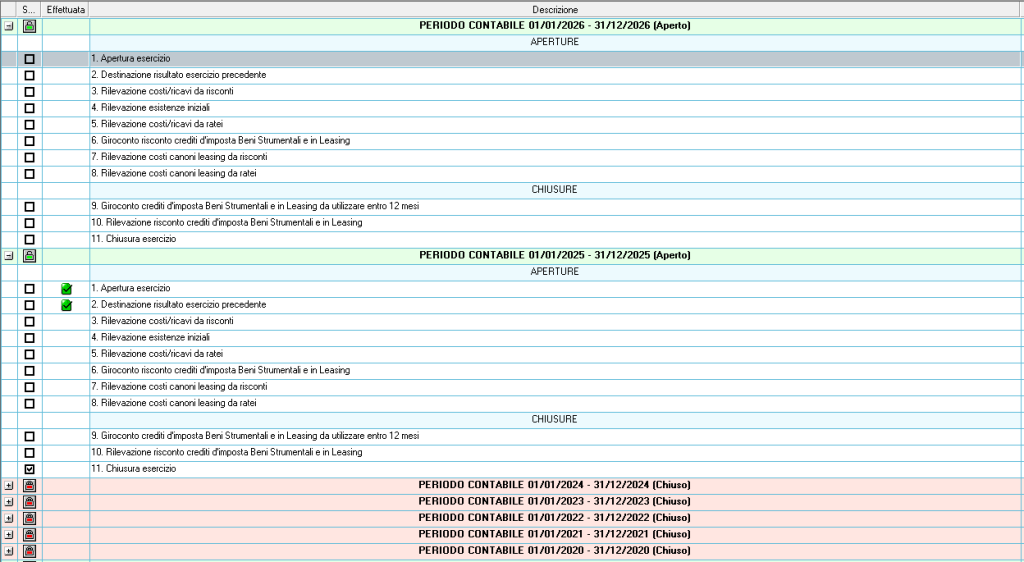Click the red closed padlock for period 2021
The image size is (1024, 562).
point(29,534)
